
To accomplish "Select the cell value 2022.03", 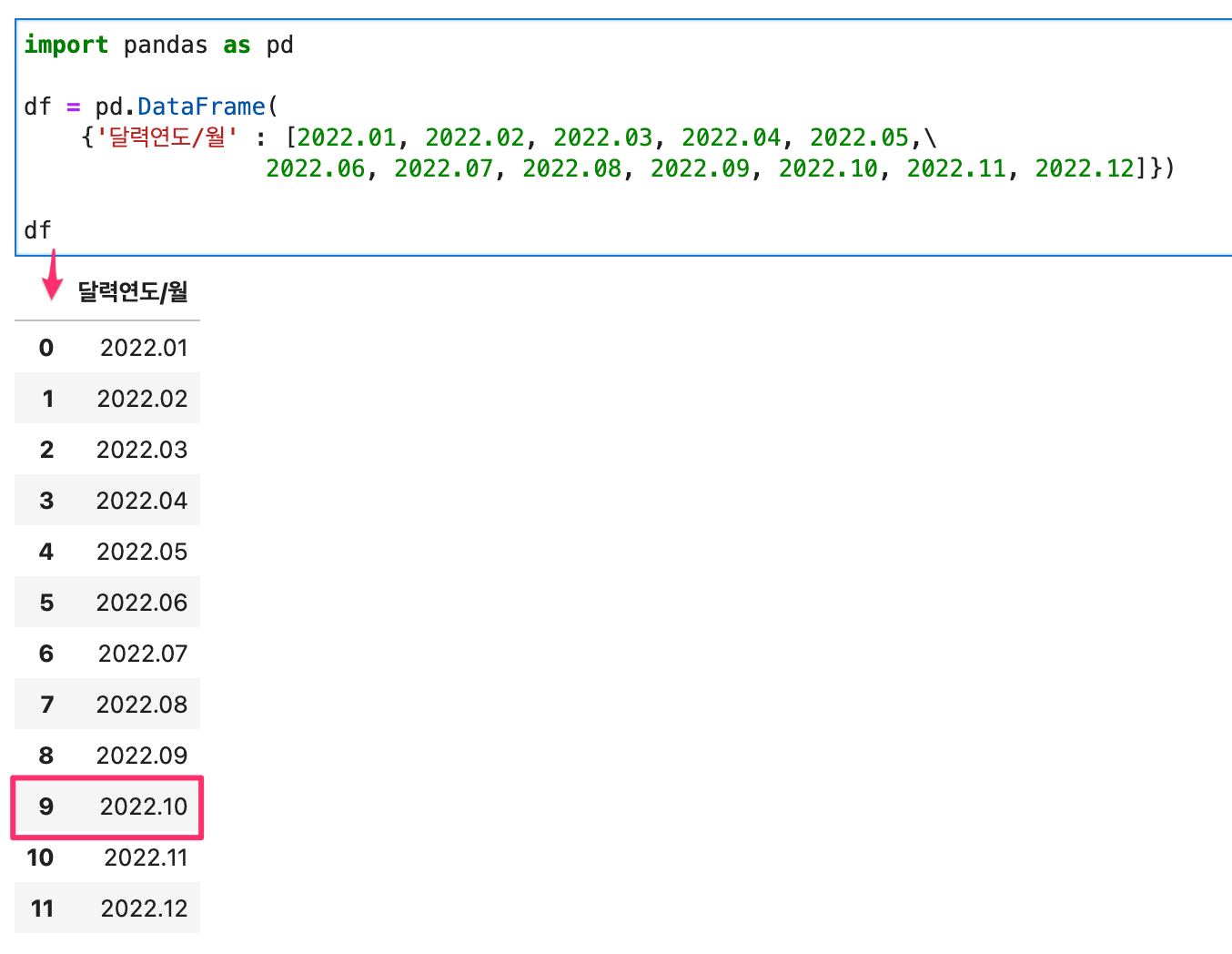I will [142, 450].
